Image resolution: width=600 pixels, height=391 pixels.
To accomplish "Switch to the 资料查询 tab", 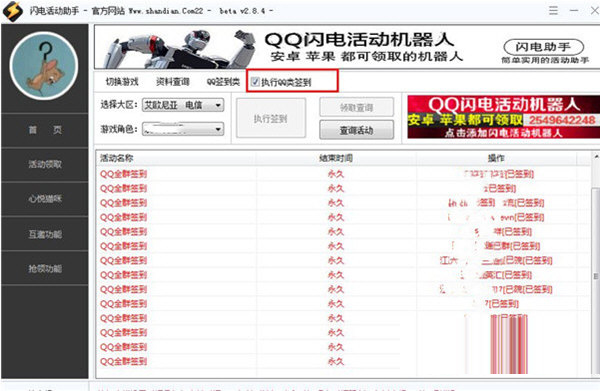I will coord(173,81).
